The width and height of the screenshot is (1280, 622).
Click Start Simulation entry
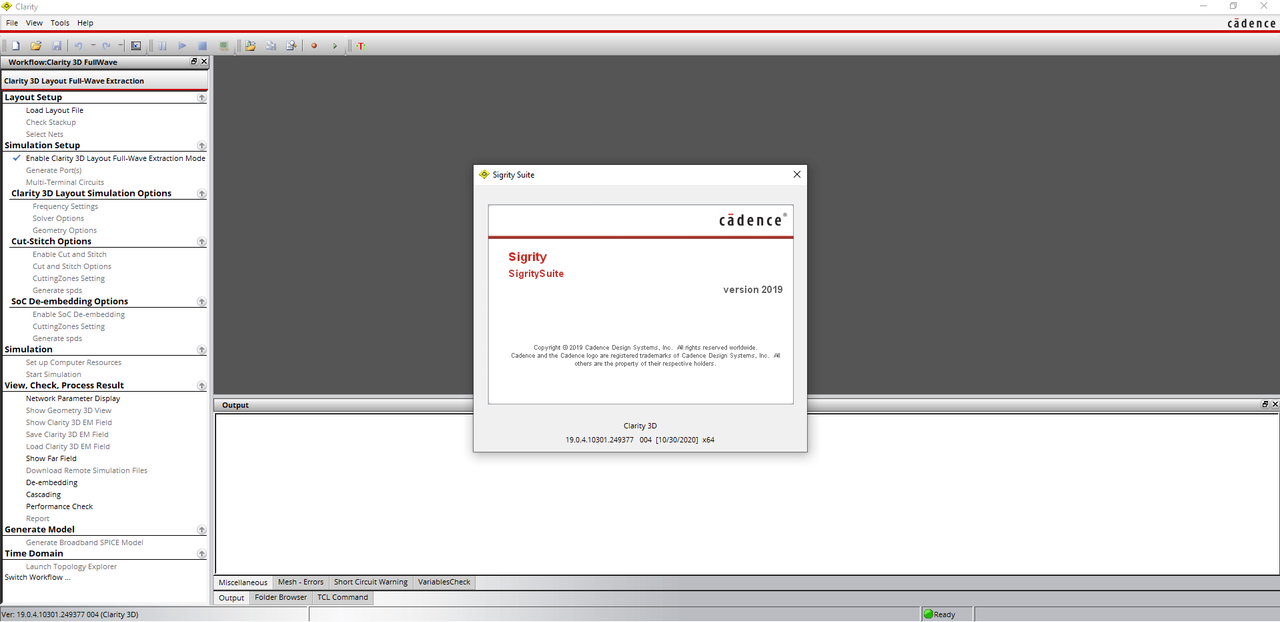coord(53,374)
